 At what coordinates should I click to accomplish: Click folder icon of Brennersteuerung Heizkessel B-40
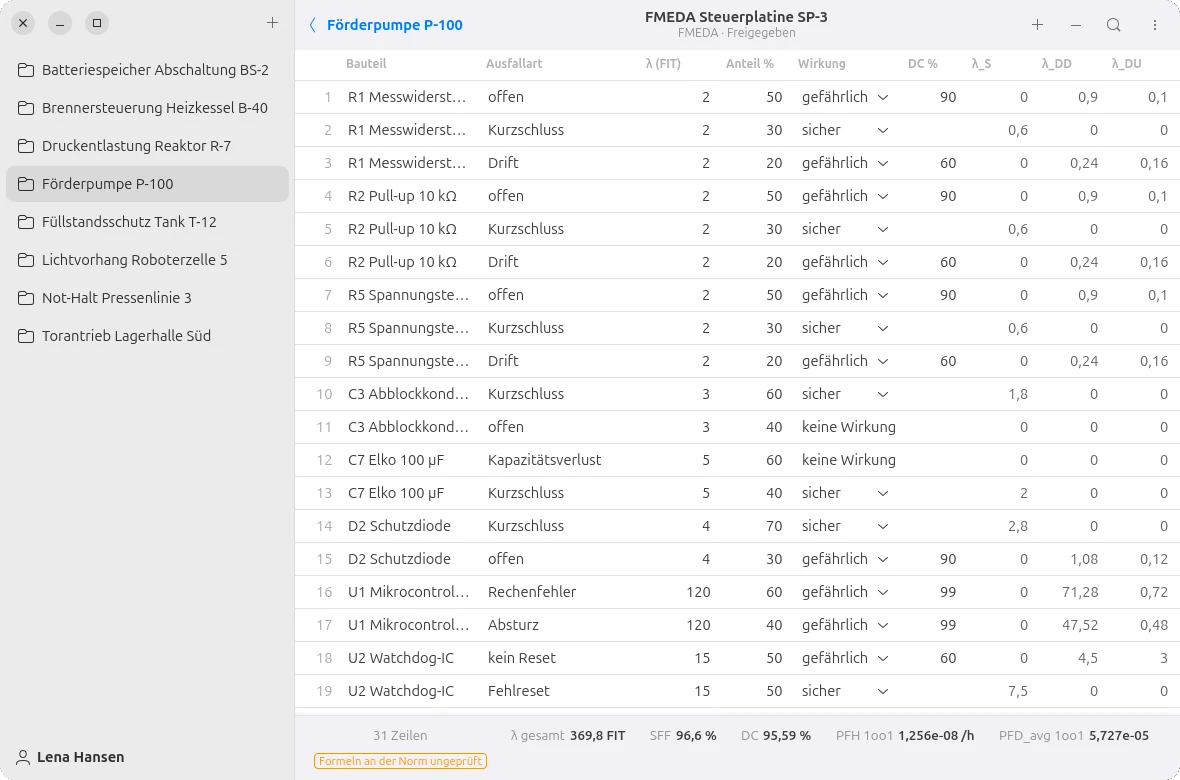coord(26,108)
